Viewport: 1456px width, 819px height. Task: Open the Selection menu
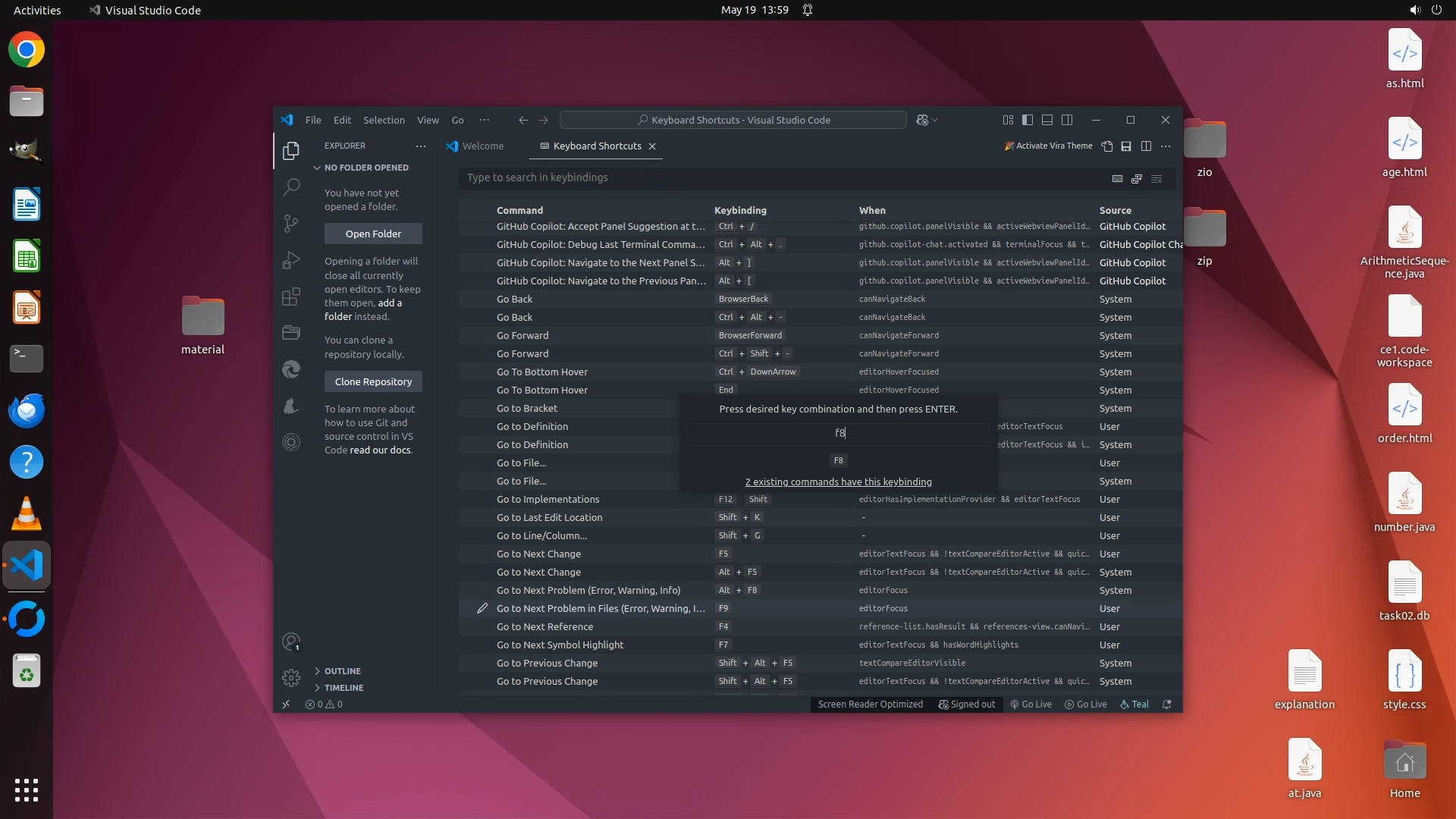pos(384,120)
